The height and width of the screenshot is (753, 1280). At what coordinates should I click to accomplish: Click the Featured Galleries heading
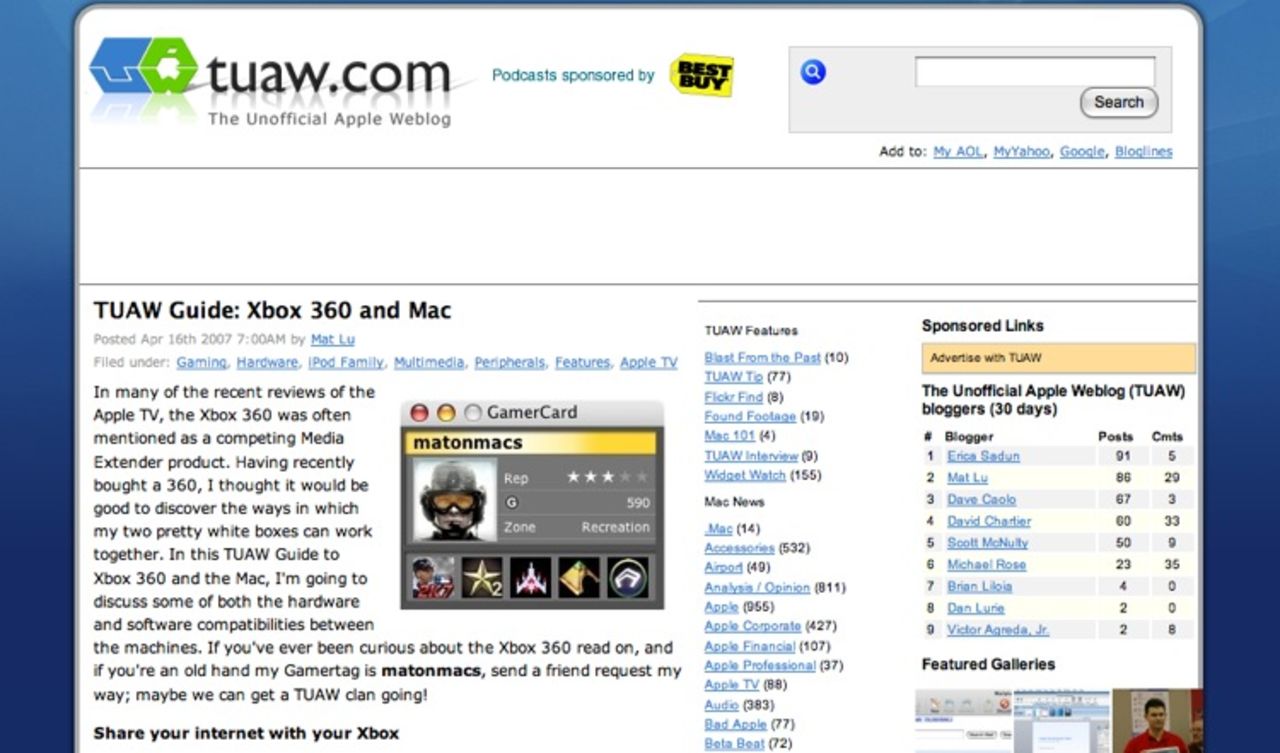click(x=988, y=664)
